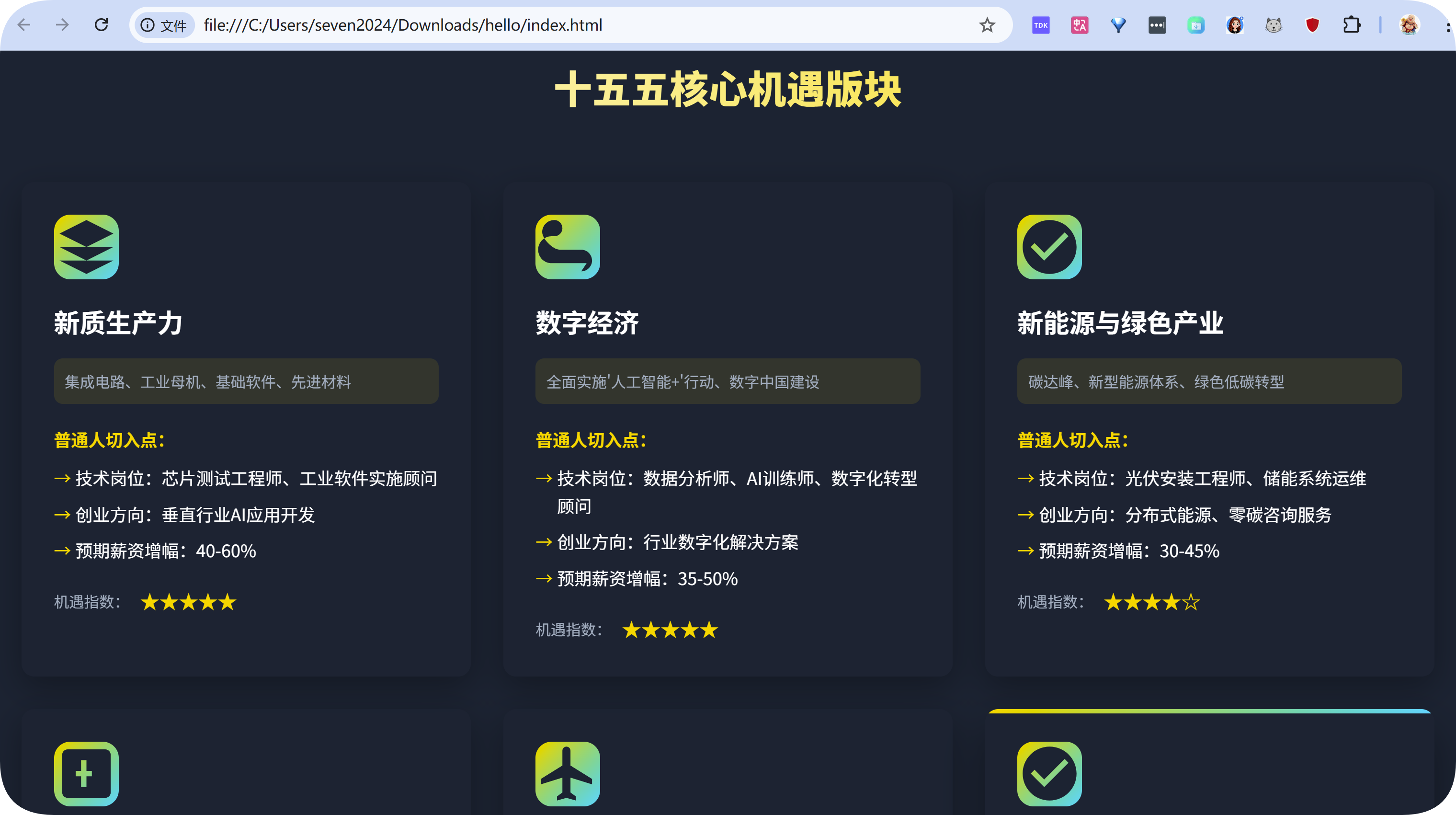Click the translate extension icon
Viewport: 1456px width, 815px height.
pyautogui.click(x=1080, y=25)
